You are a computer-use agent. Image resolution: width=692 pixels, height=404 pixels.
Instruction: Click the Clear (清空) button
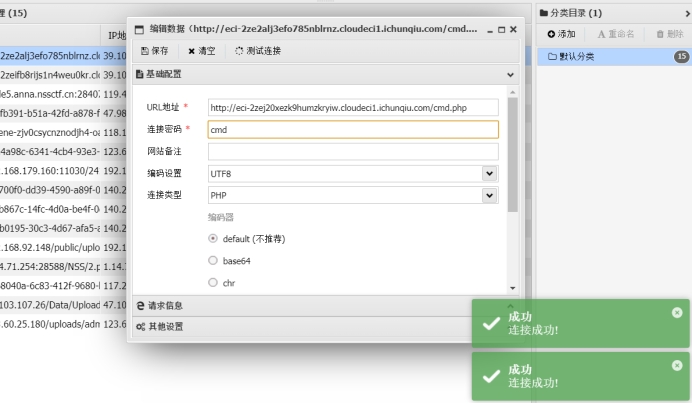(202, 51)
